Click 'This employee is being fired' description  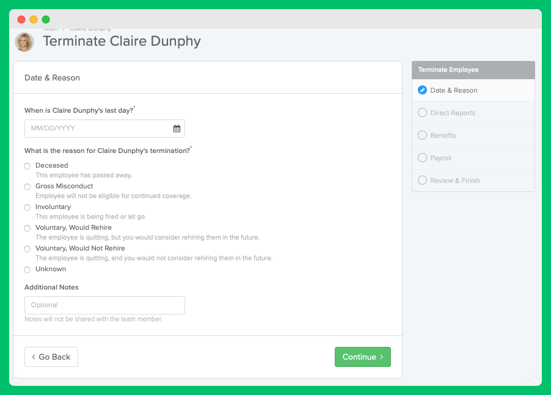point(91,216)
